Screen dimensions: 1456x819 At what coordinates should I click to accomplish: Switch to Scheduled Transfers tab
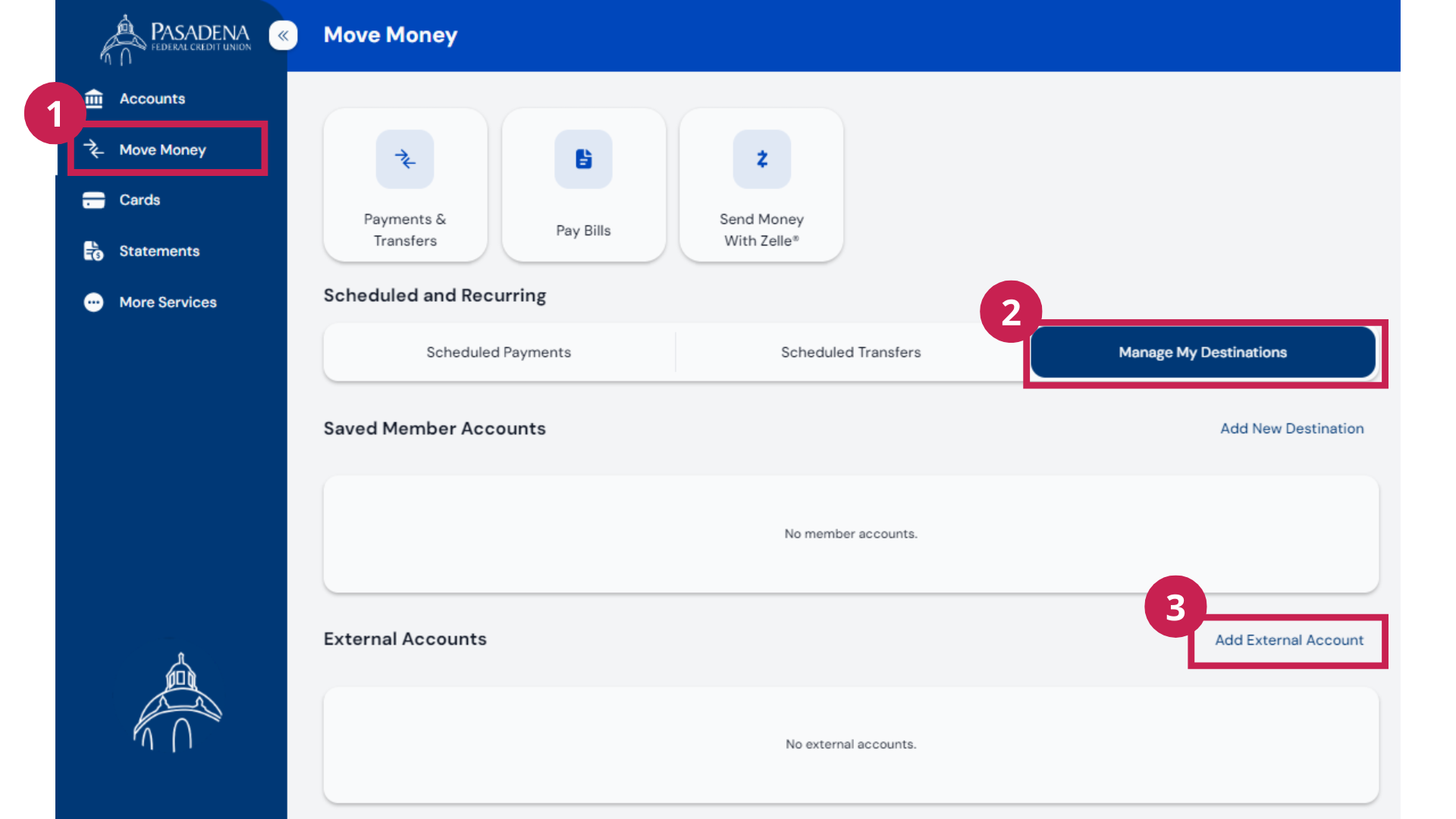click(x=850, y=352)
